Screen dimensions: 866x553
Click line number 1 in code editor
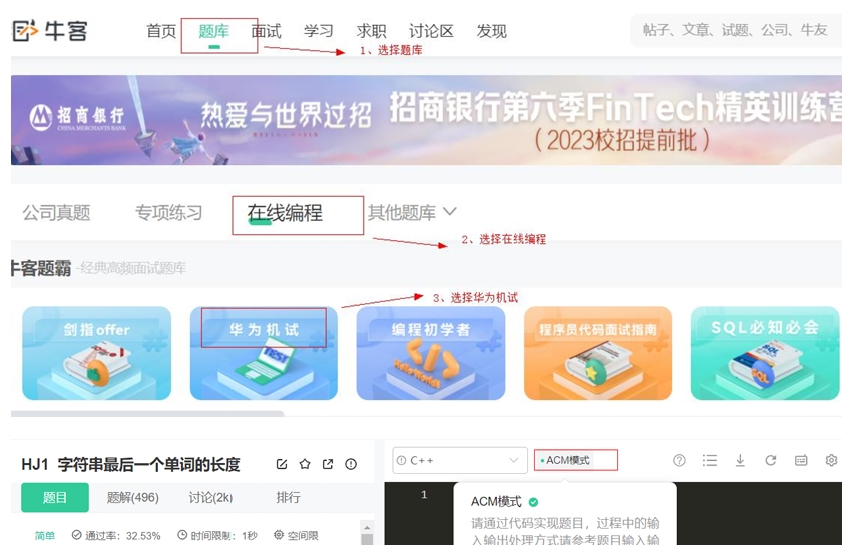click(x=424, y=494)
